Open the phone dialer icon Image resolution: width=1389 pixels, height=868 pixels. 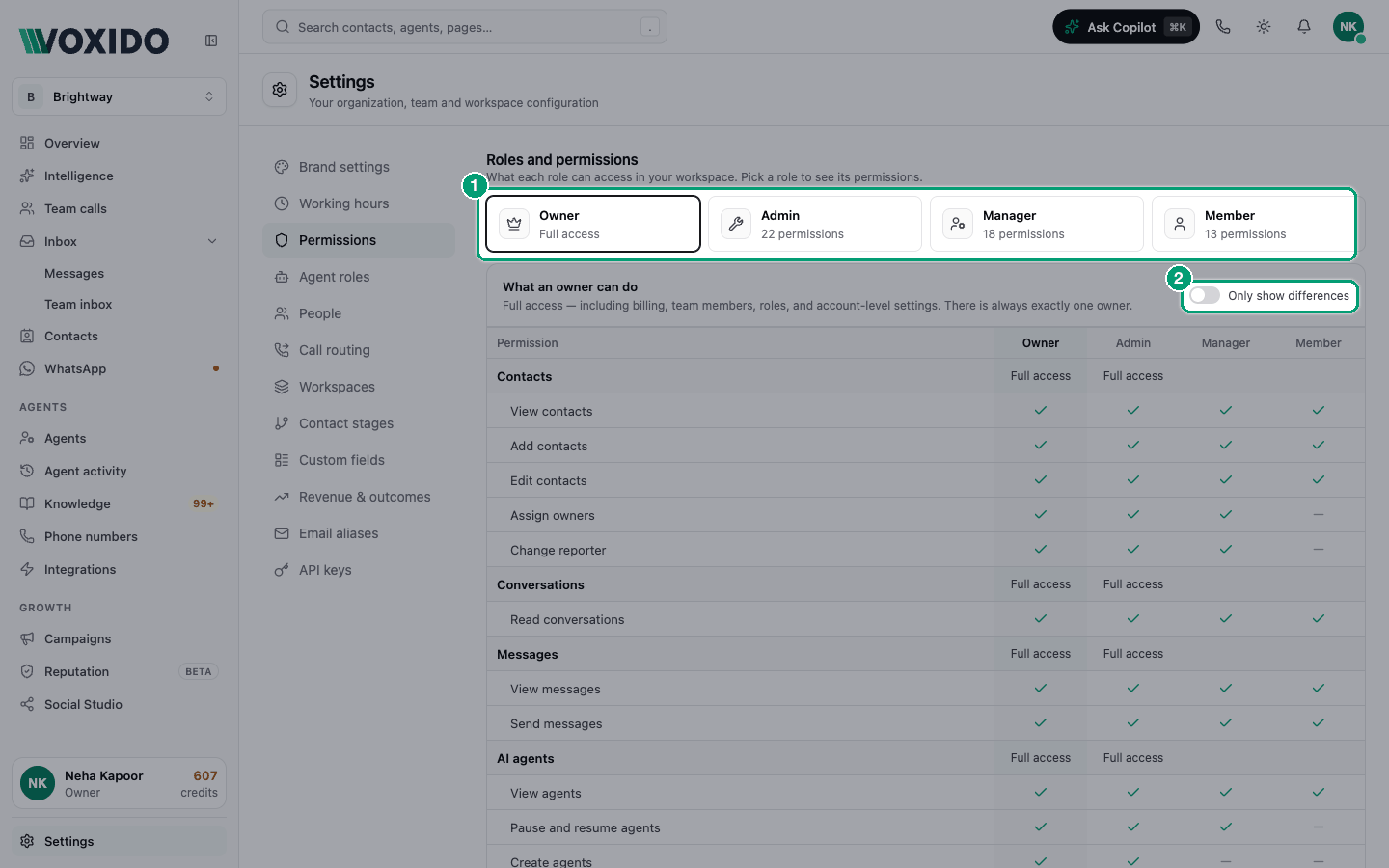point(1223,27)
